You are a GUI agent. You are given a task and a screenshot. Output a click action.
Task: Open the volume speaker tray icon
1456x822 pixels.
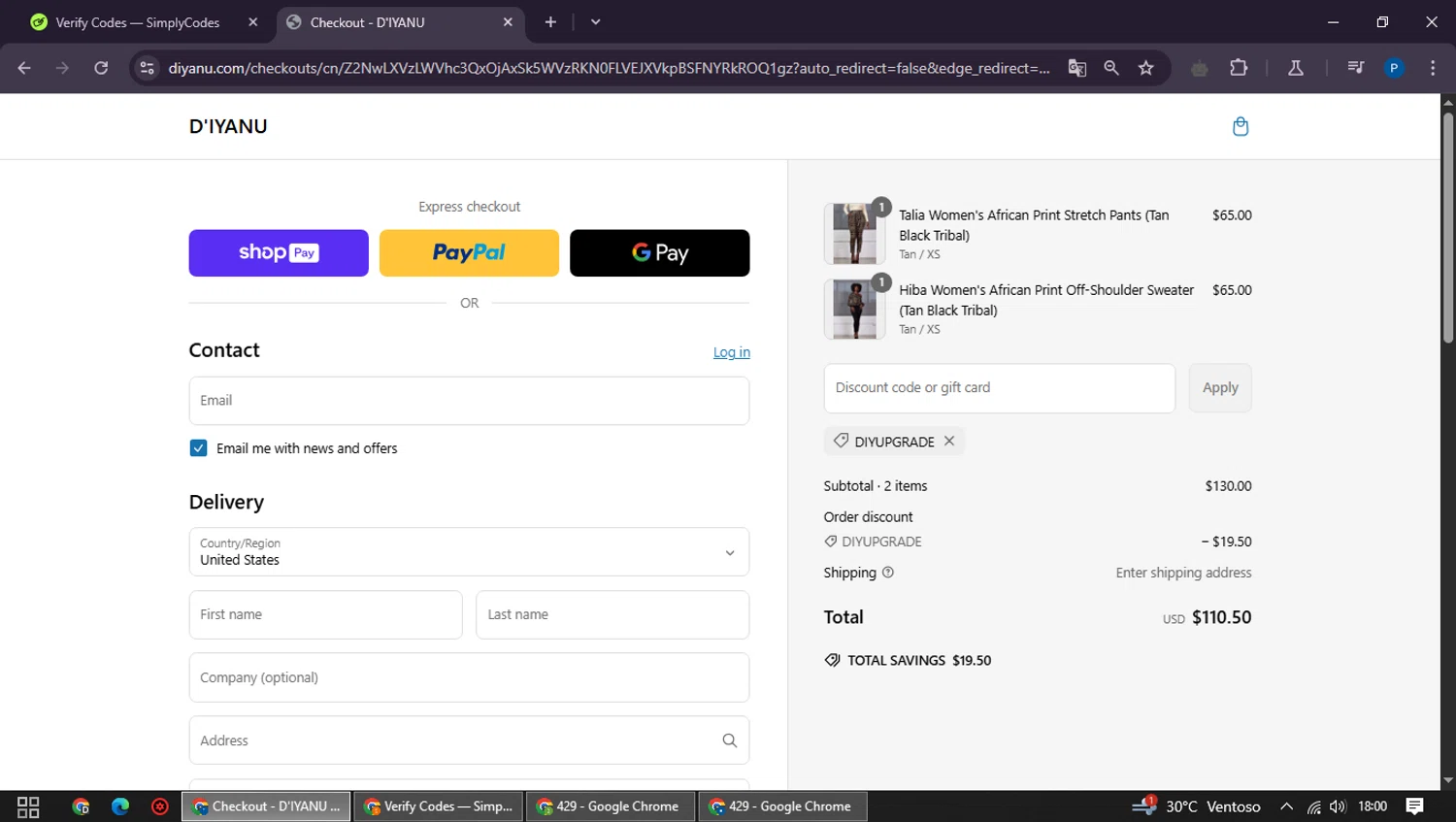tap(1339, 806)
